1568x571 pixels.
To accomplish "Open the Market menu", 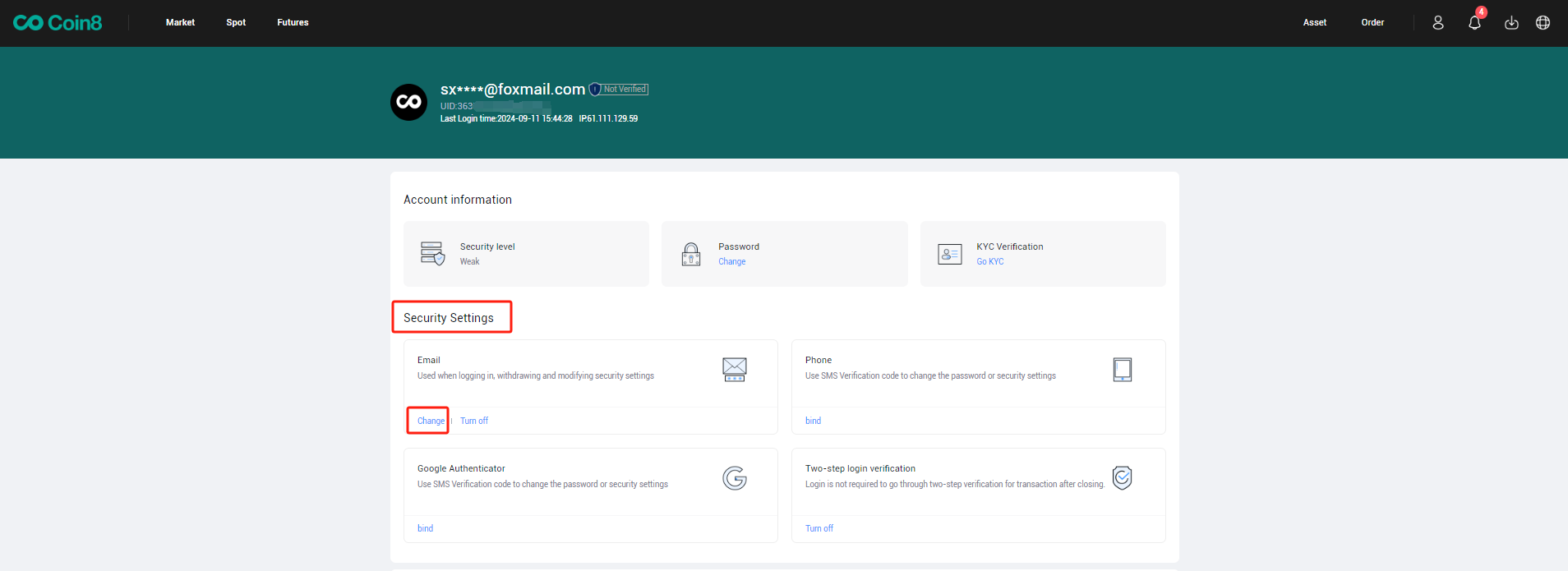I will [x=180, y=23].
